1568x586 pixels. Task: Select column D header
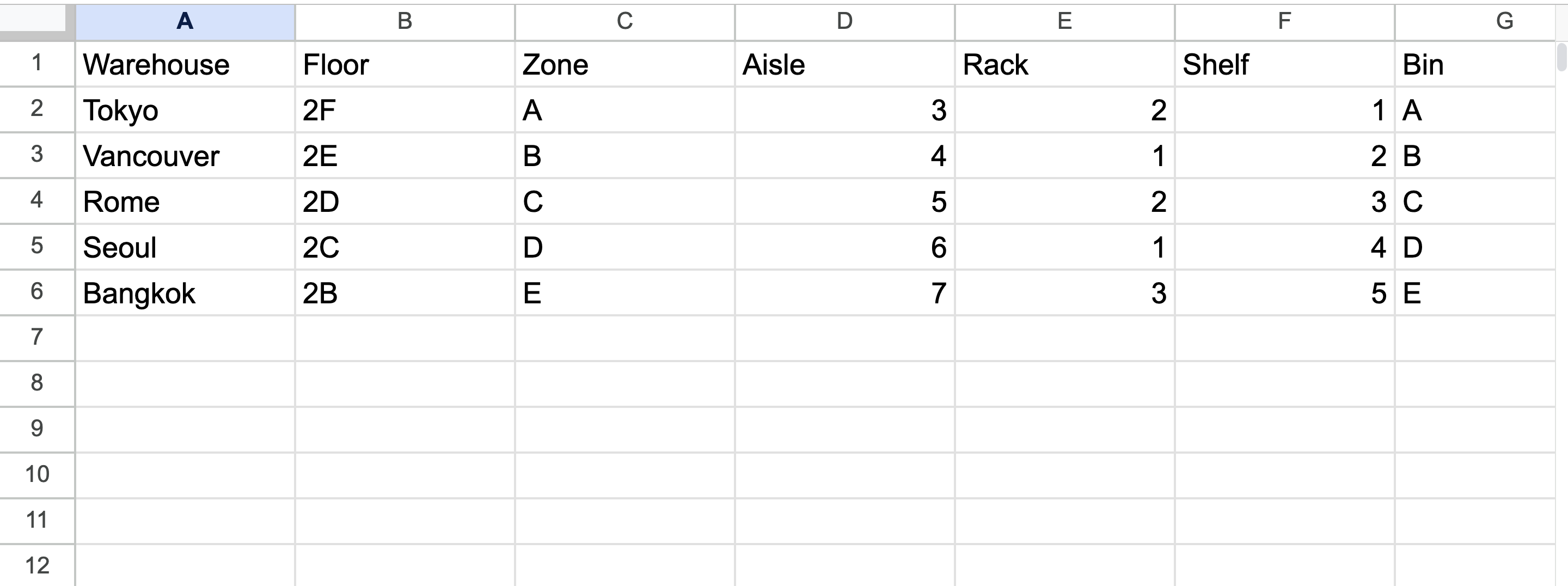click(x=844, y=21)
